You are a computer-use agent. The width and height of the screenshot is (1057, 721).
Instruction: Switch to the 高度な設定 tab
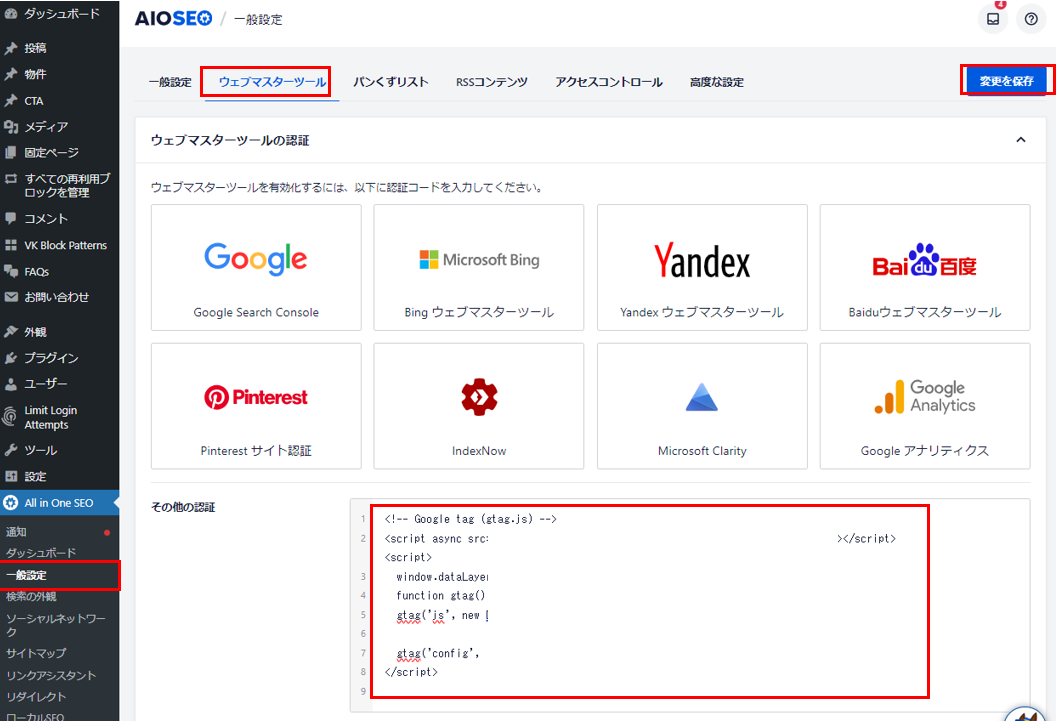coord(717,82)
